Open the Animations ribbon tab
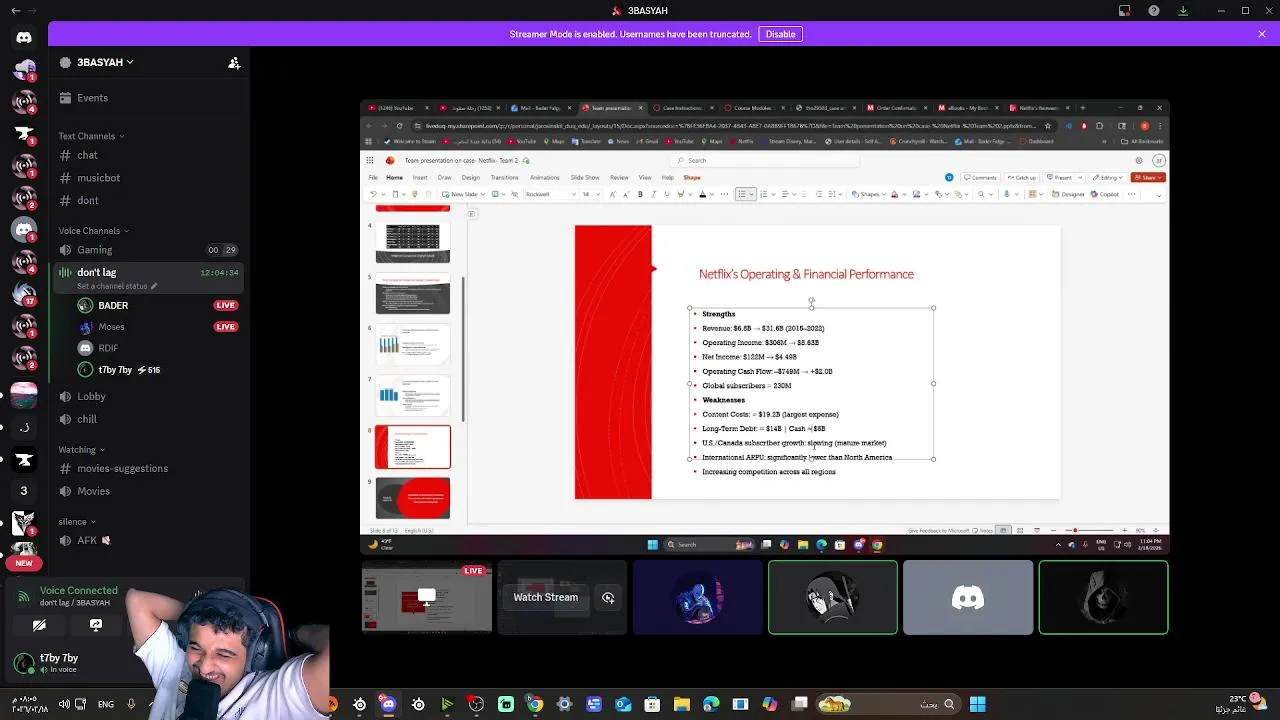 tap(545, 178)
